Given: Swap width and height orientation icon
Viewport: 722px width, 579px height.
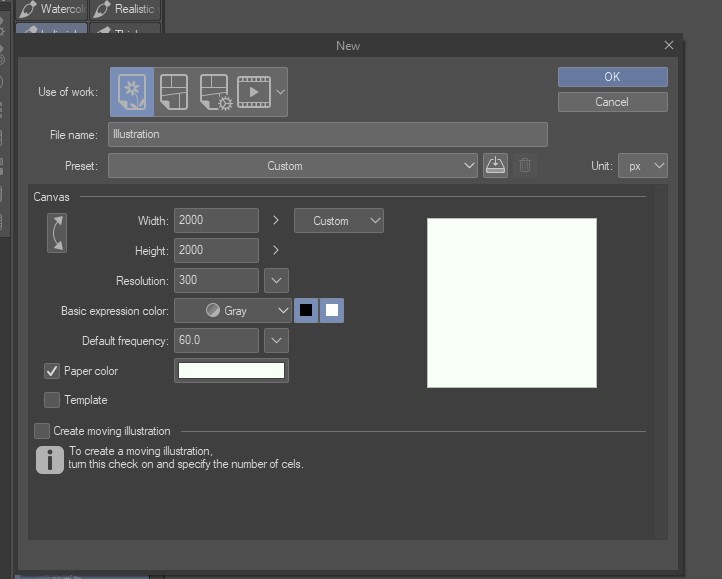Looking at the screenshot, I should coord(57,233).
